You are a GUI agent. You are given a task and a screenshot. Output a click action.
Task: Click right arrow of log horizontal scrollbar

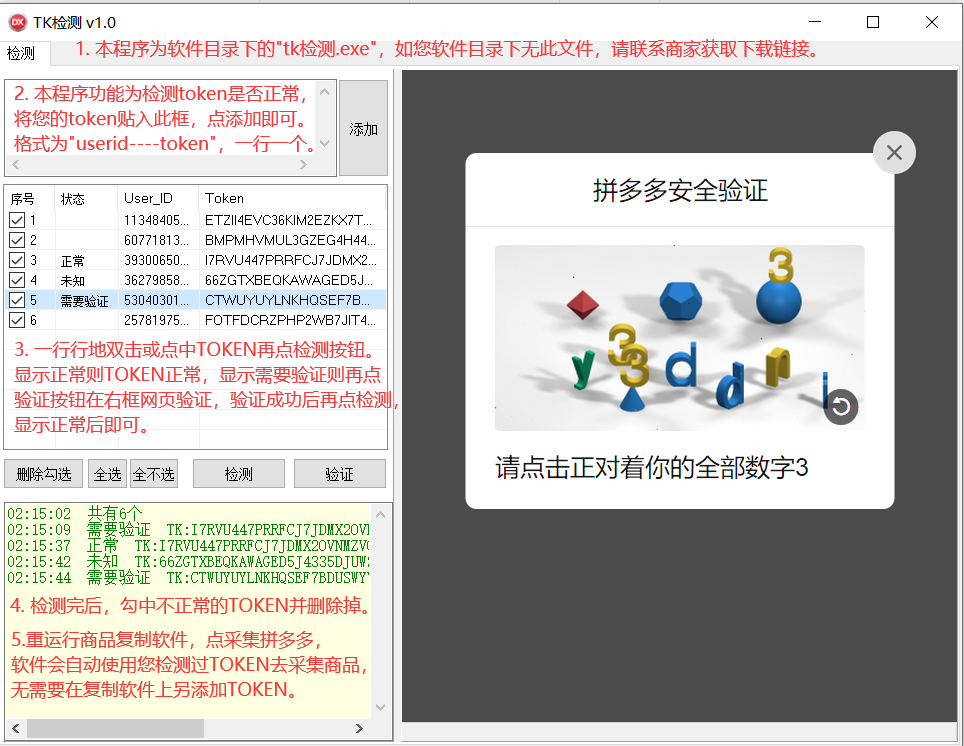pyautogui.click(x=360, y=728)
